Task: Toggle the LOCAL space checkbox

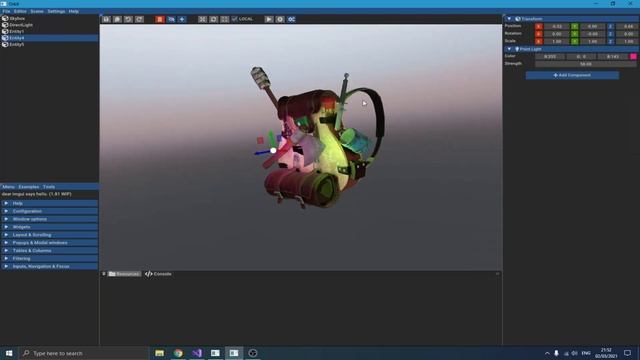Action: point(235,19)
